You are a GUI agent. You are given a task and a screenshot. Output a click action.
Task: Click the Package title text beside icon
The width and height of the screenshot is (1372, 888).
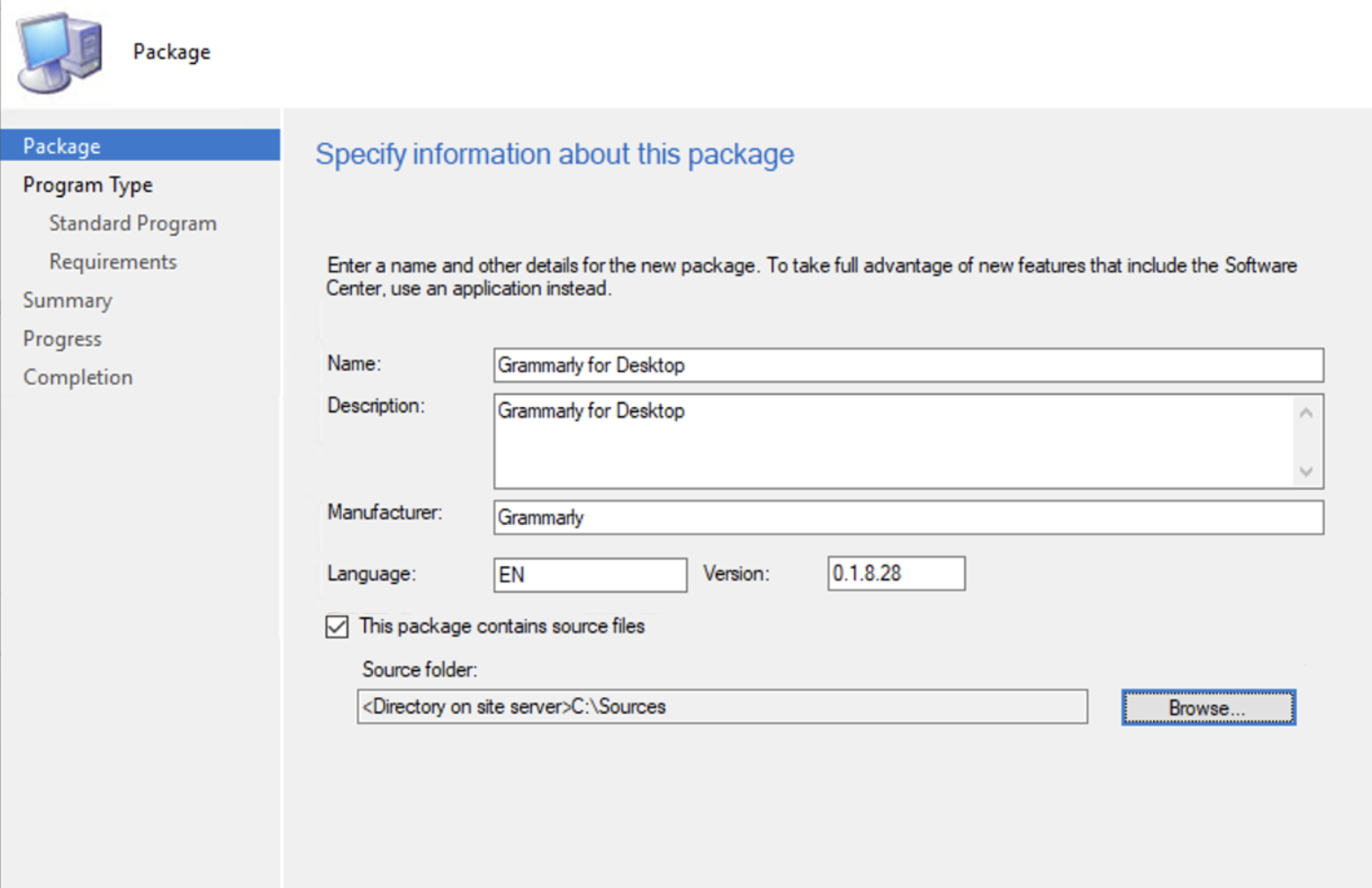(x=171, y=52)
